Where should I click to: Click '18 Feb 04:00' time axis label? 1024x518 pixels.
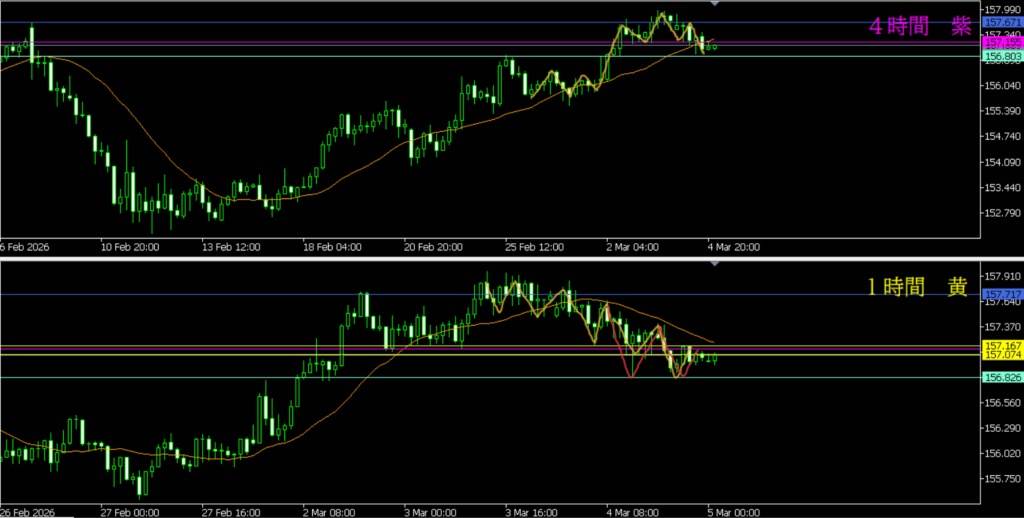(x=329, y=247)
